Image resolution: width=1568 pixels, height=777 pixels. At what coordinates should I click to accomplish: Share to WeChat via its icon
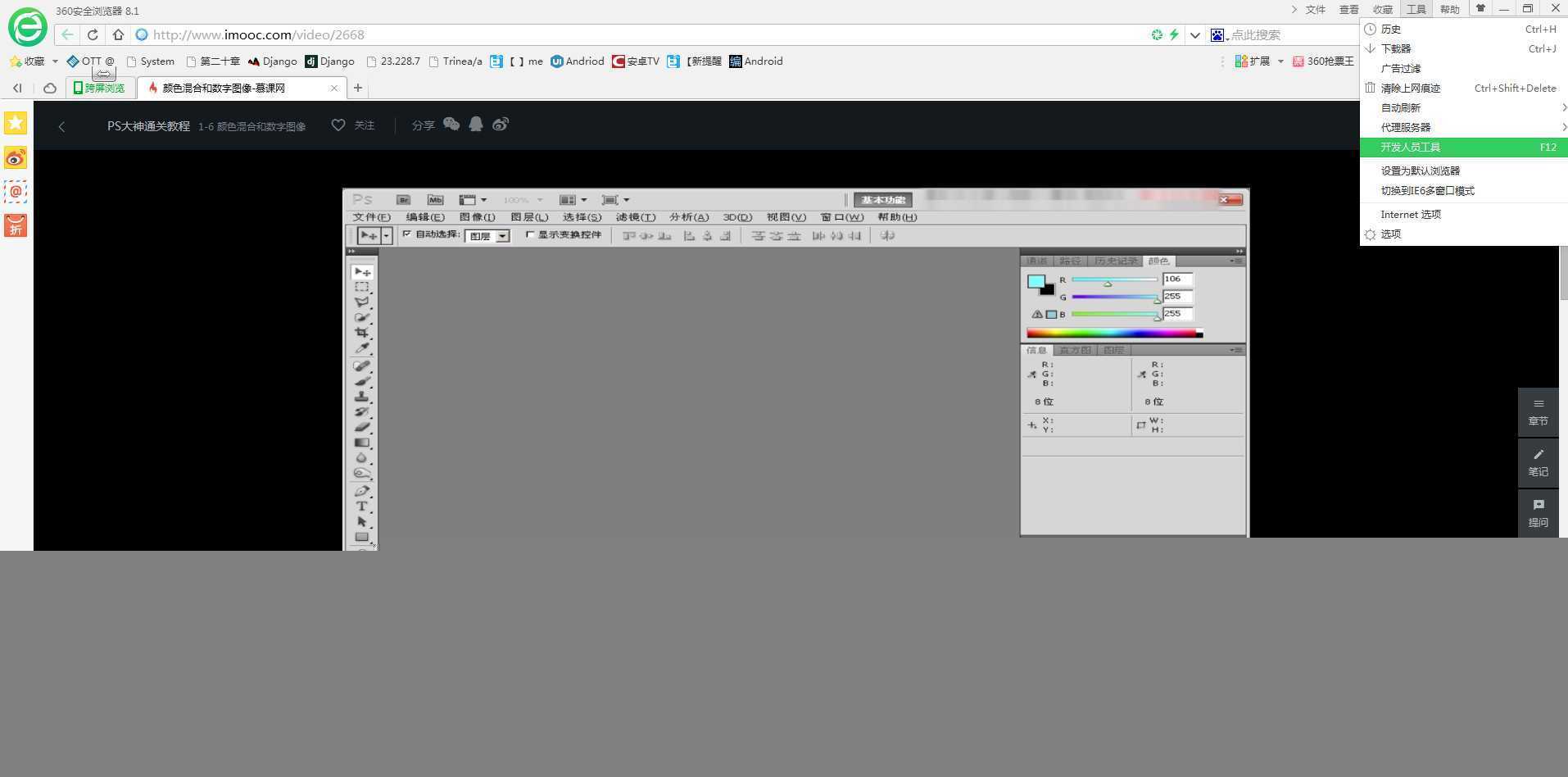[451, 124]
